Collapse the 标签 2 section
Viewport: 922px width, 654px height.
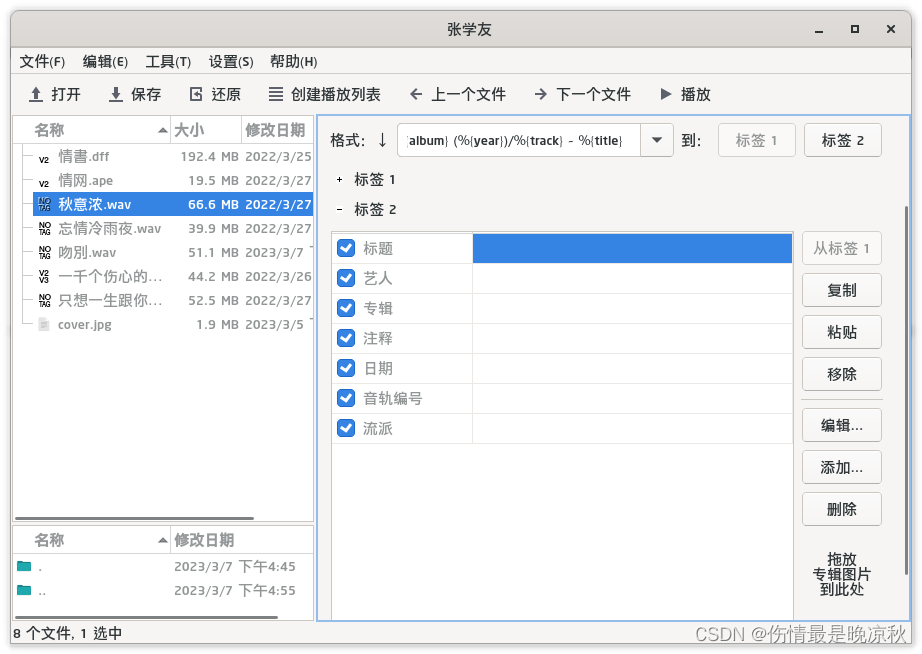pyautogui.click(x=339, y=210)
